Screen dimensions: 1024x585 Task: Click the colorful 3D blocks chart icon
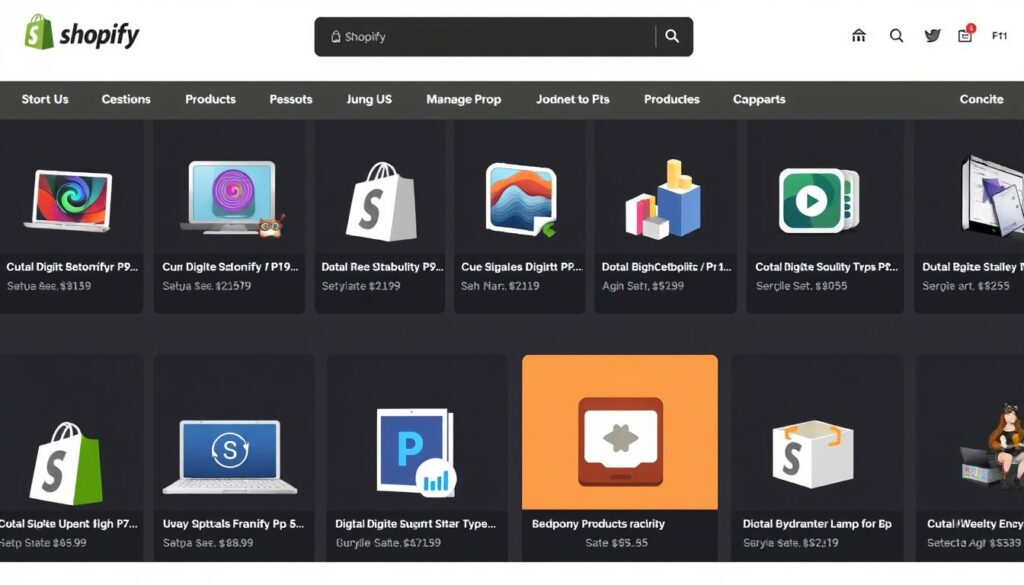[x=664, y=199]
